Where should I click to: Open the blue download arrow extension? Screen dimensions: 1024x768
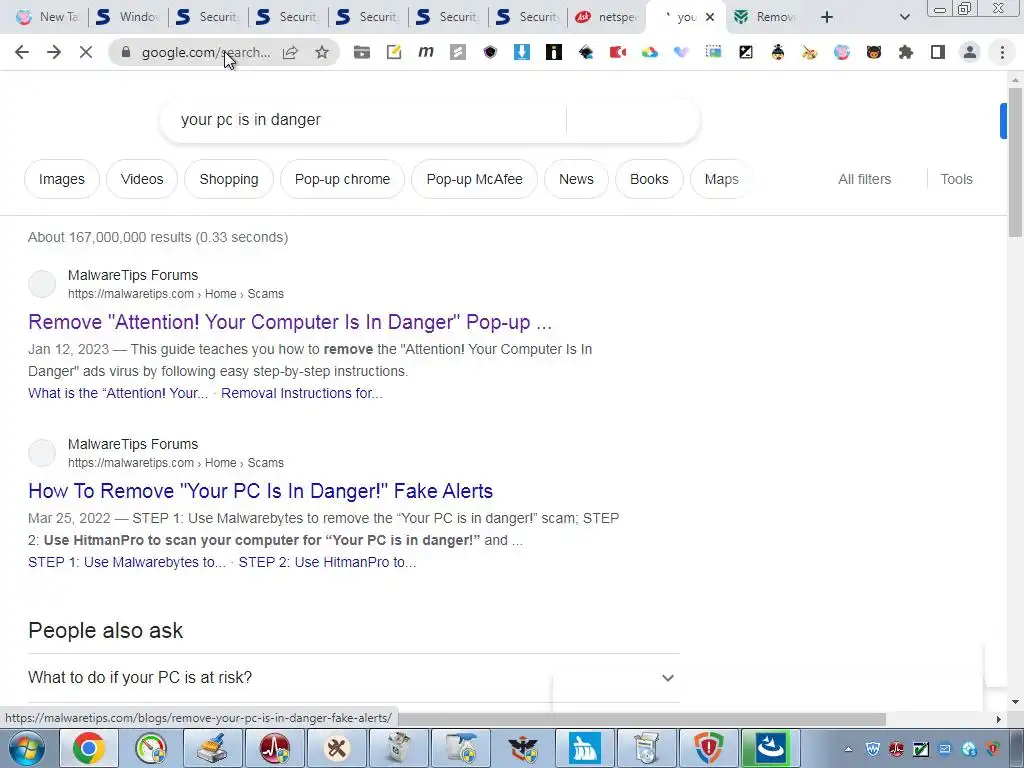point(522,52)
